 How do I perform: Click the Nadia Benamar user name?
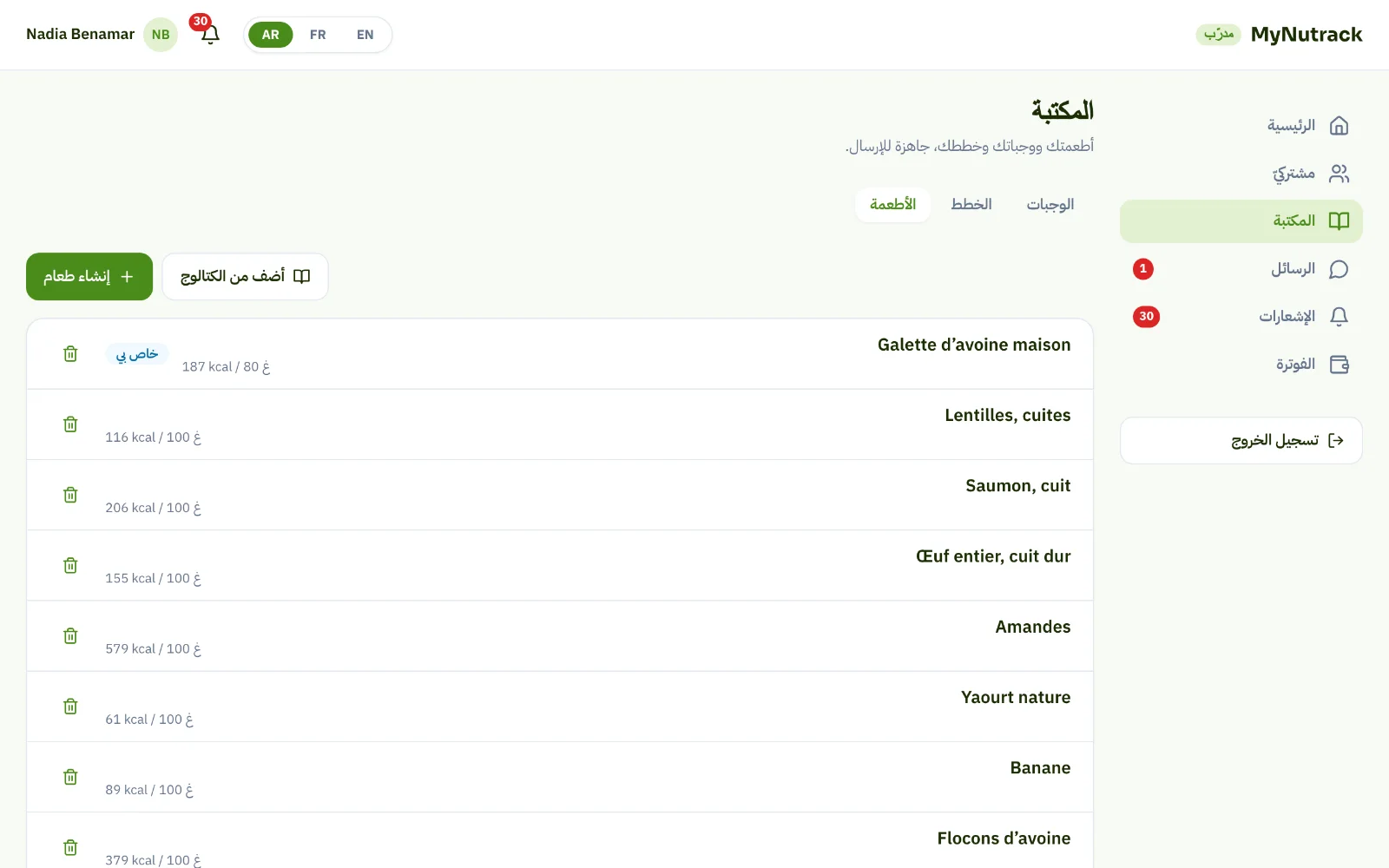click(80, 35)
